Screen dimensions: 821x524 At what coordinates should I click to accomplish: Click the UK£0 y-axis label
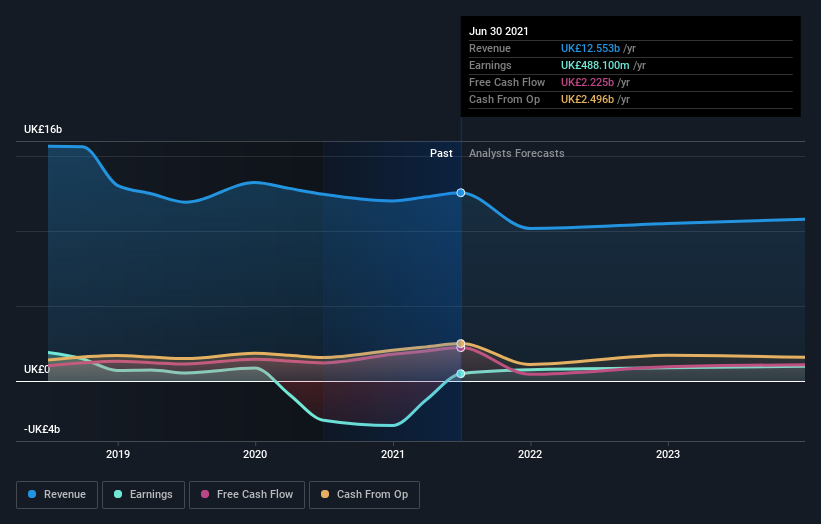[x=37, y=370]
